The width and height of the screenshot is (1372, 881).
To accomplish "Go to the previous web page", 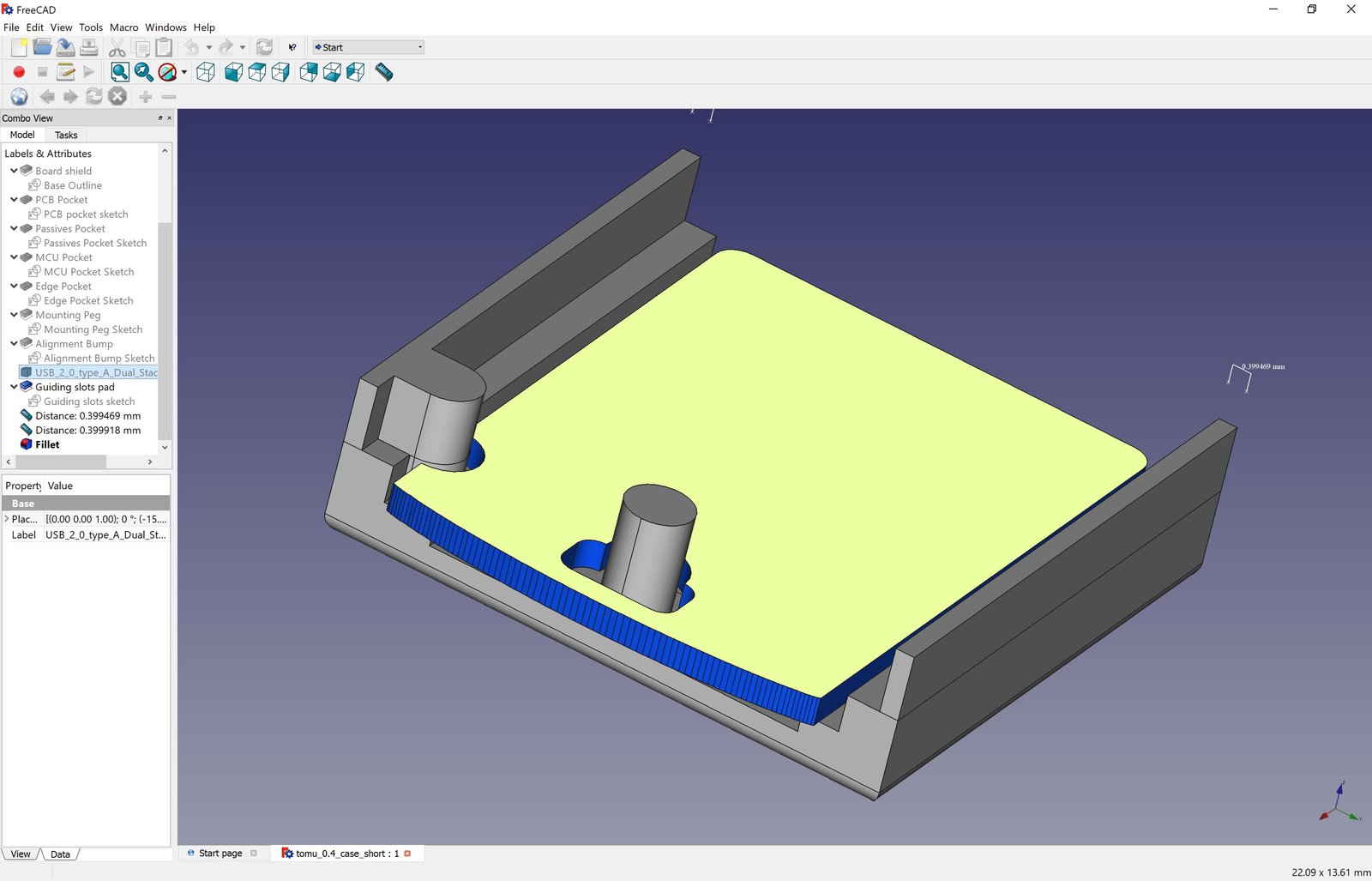I will point(47,96).
